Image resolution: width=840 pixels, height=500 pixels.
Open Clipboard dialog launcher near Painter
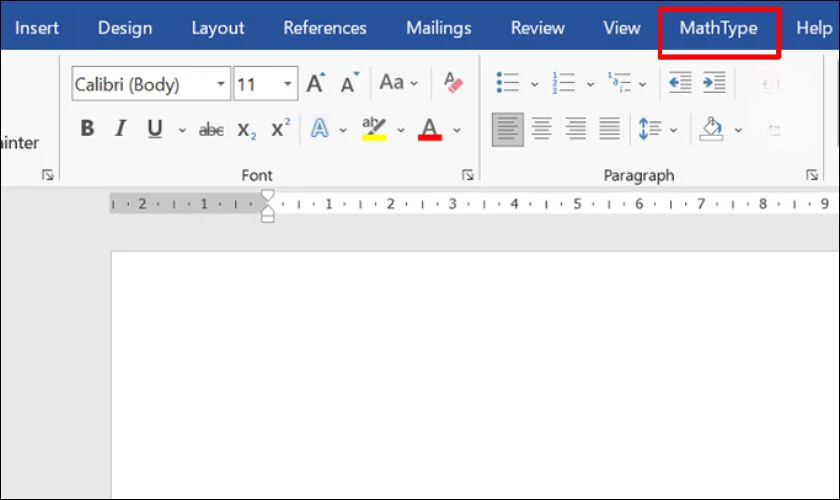[x=48, y=175]
